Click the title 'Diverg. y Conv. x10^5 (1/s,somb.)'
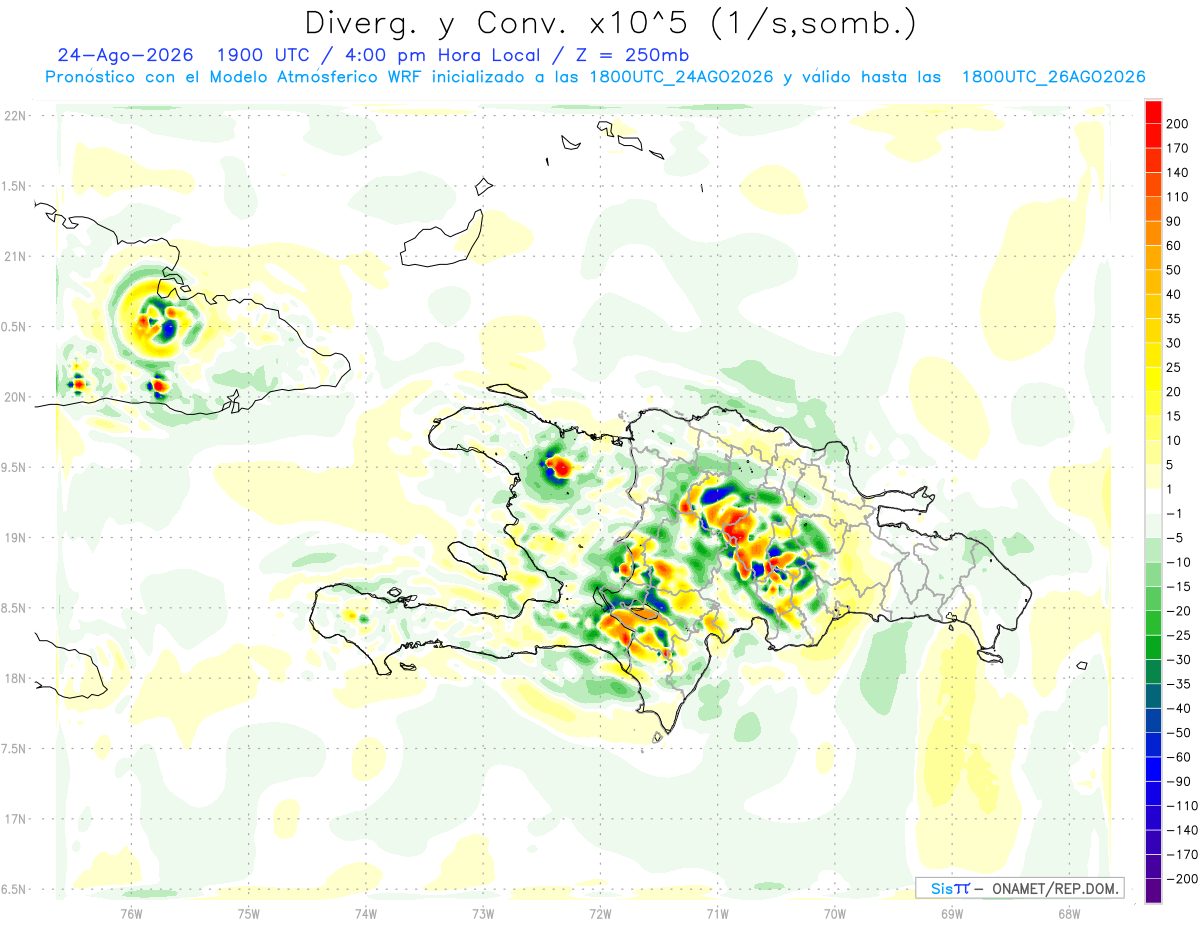The image size is (1200, 927). point(610,23)
